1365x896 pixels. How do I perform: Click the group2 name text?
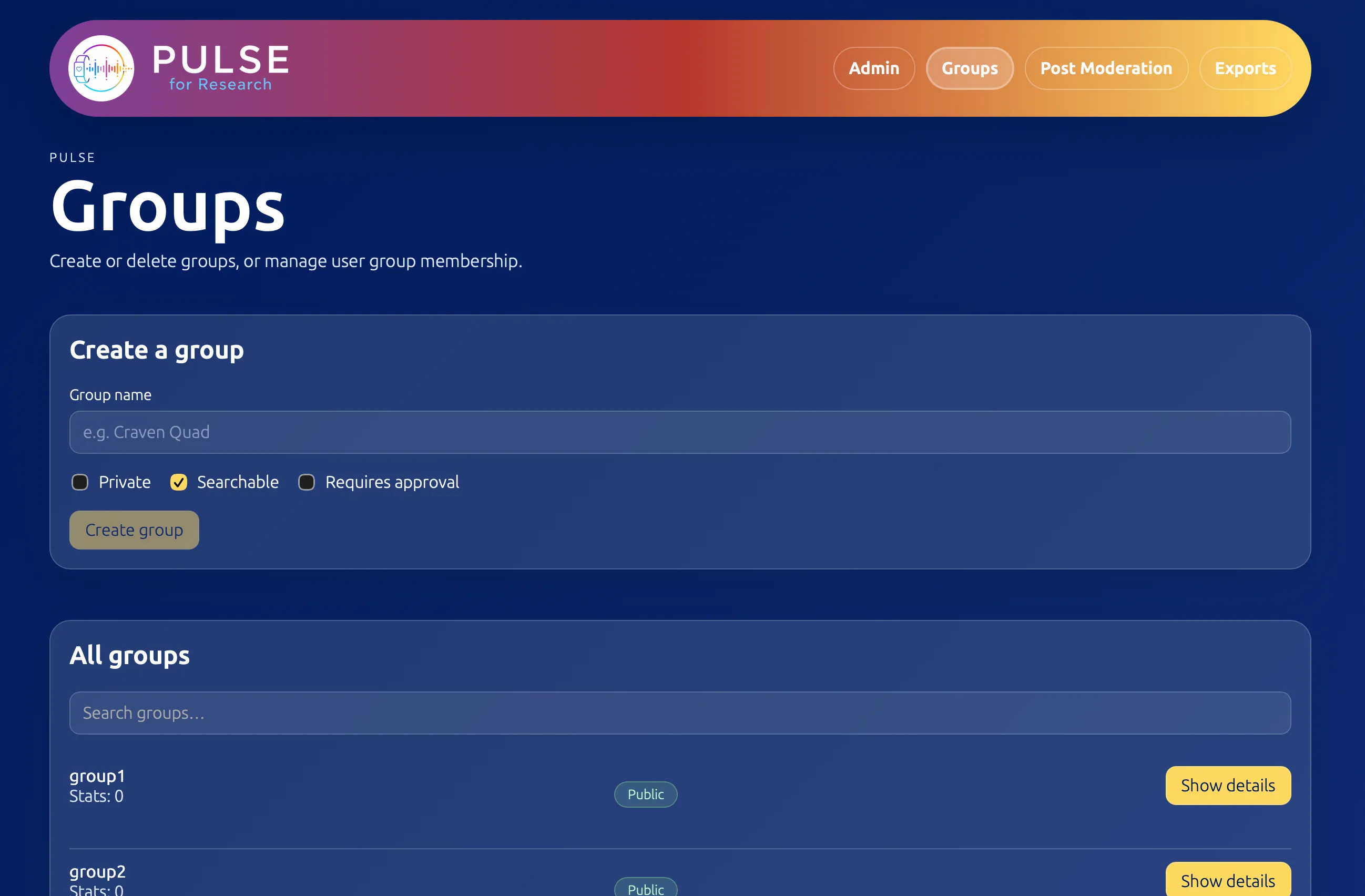[x=97, y=871]
